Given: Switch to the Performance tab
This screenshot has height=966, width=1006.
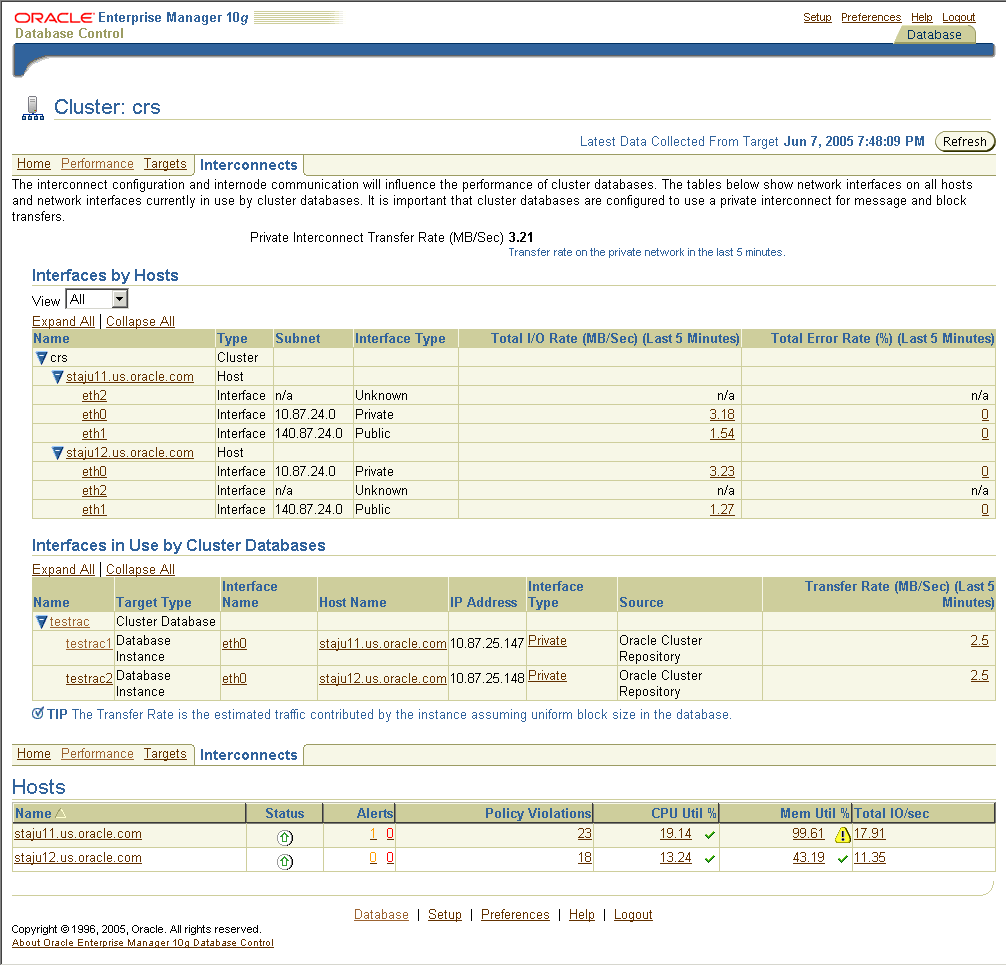Looking at the screenshot, I should tap(97, 164).
